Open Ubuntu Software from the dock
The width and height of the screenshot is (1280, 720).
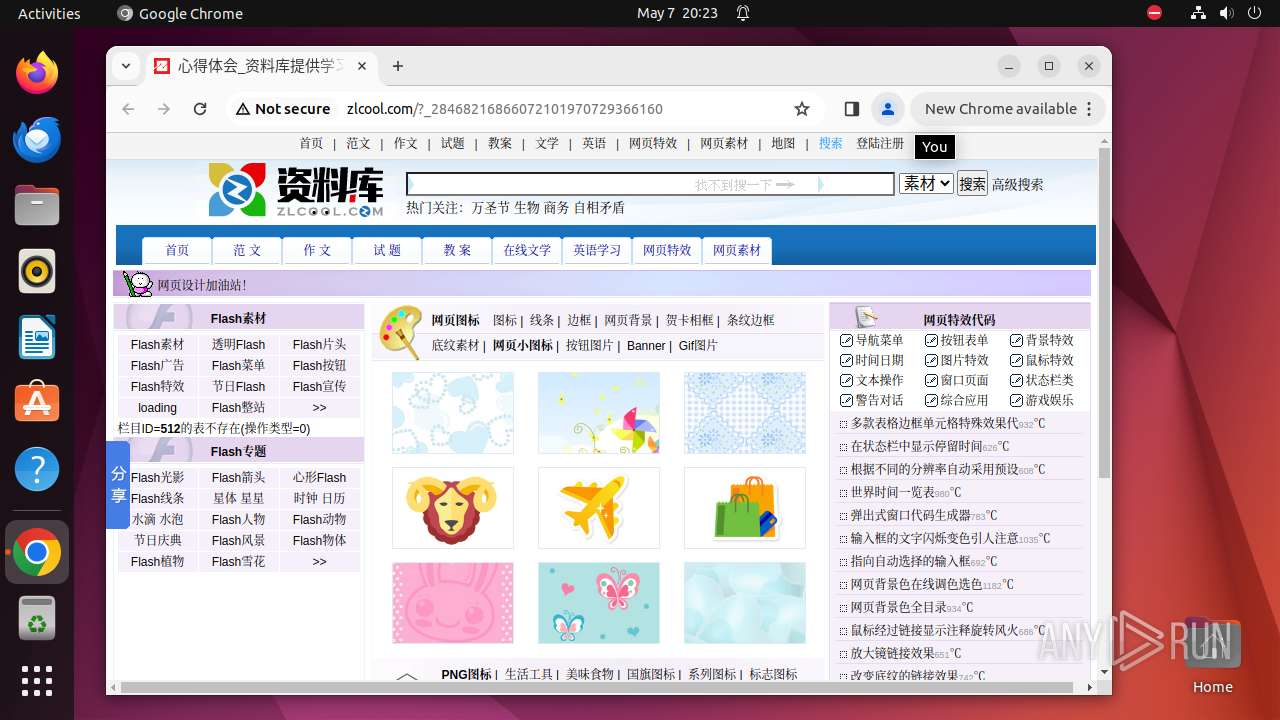pos(37,403)
